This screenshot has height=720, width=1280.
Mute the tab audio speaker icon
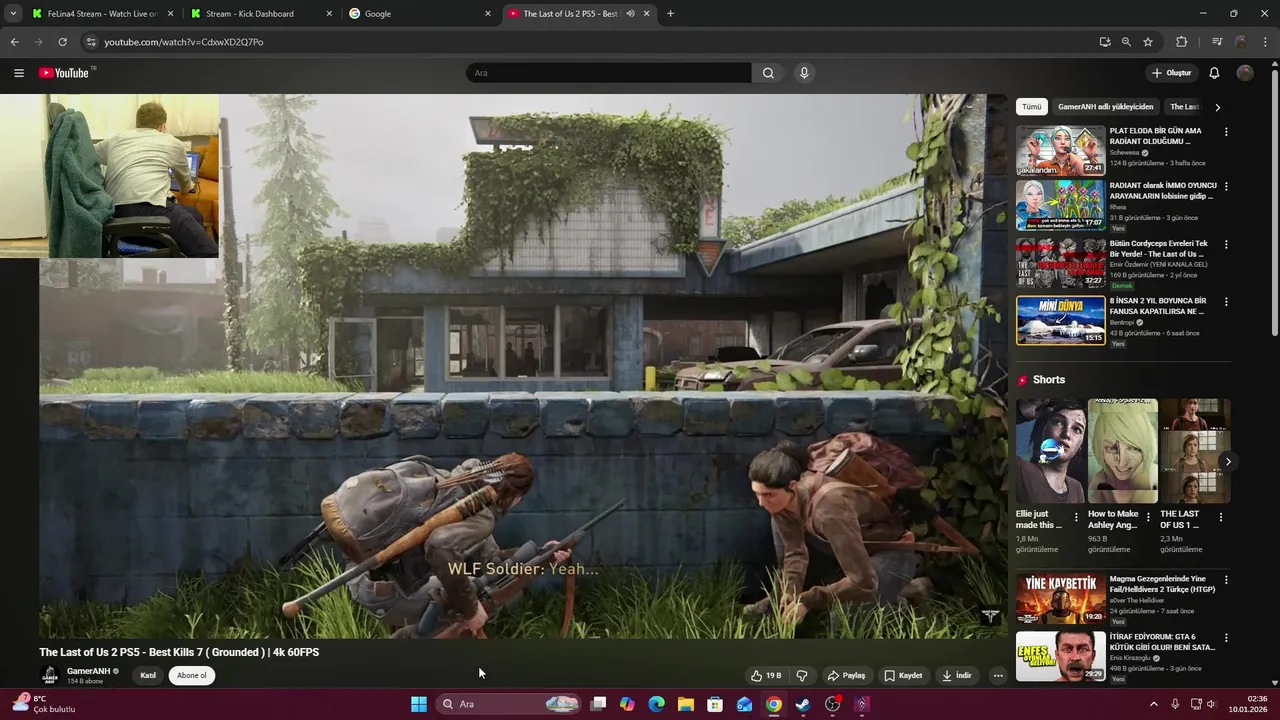(x=630, y=14)
